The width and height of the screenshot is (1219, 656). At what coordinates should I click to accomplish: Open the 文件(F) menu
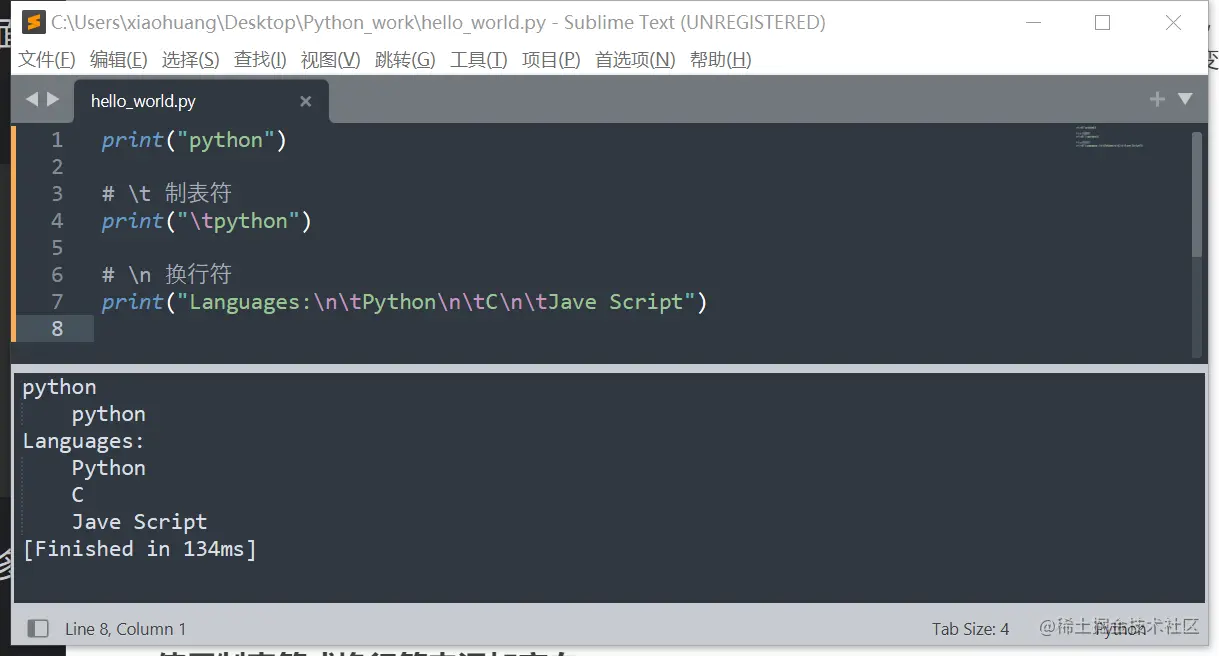pyautogui.click(x=47, y=60)
